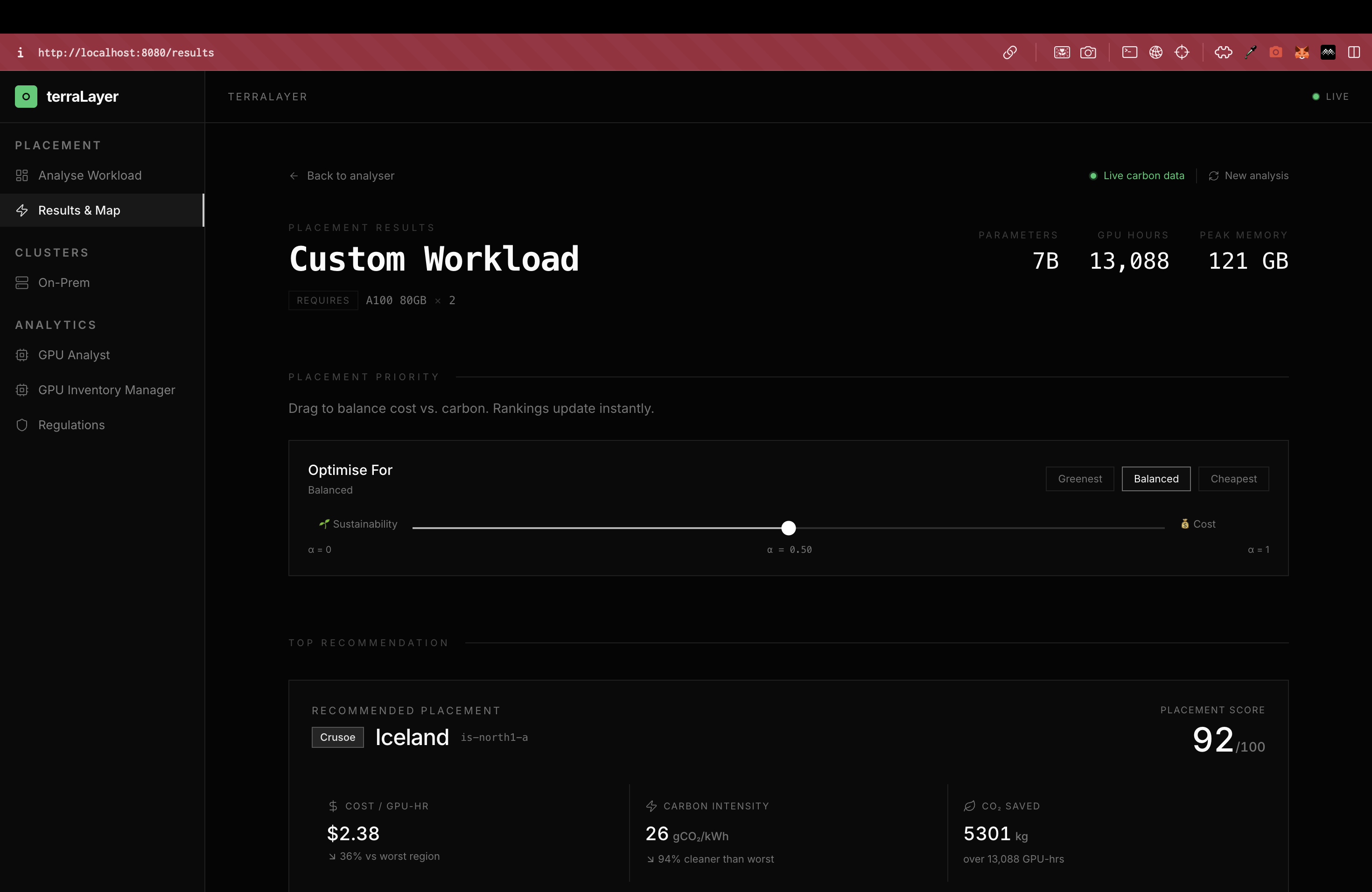Click the MetaMask fox extension icon

[x=1302, y=52]
